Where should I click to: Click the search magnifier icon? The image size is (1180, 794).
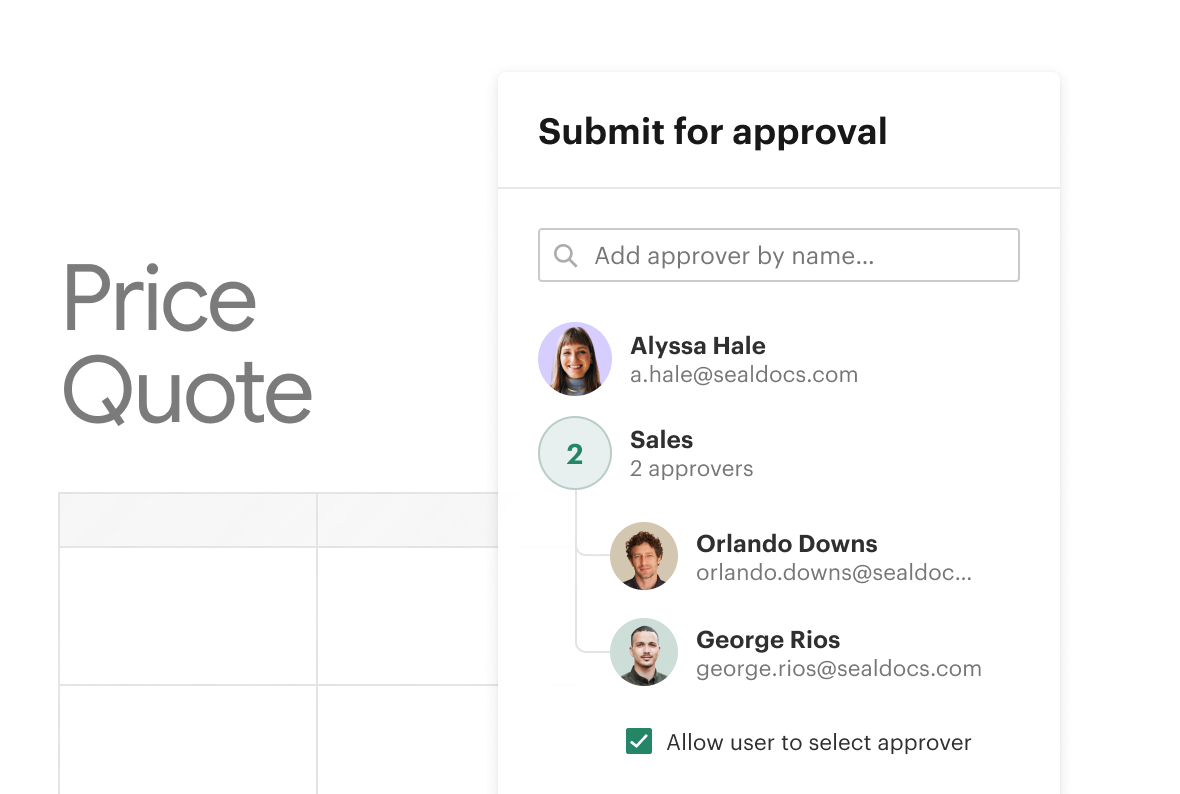565,256
